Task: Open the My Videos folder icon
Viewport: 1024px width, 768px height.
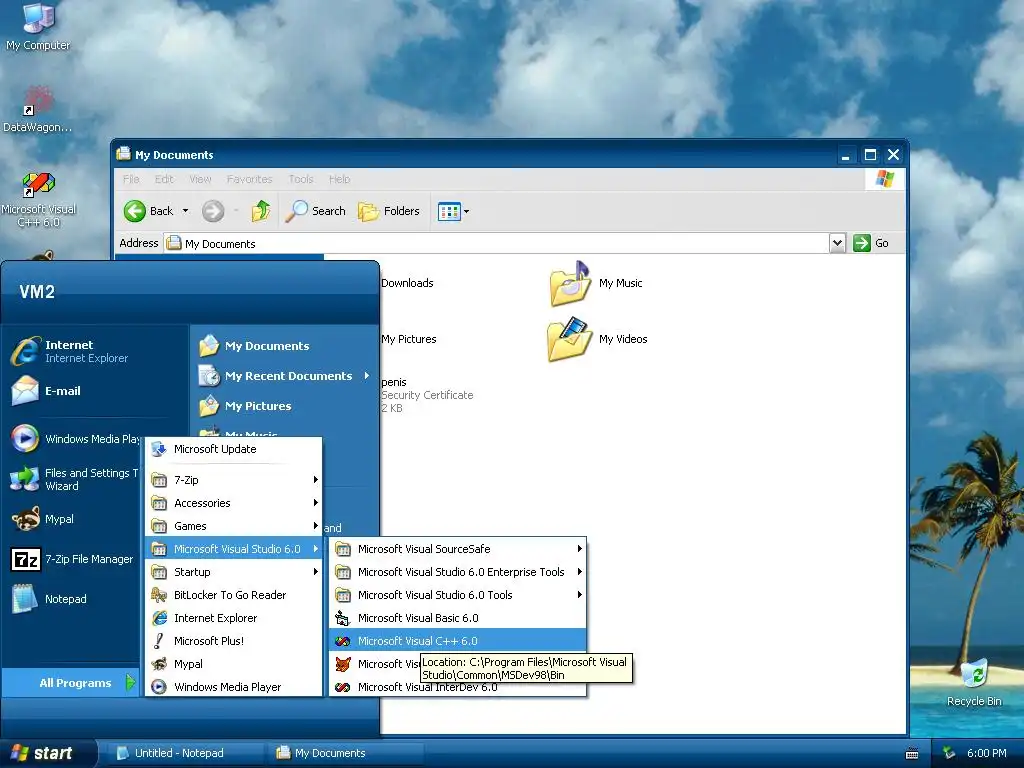Action: pos(569,339)
